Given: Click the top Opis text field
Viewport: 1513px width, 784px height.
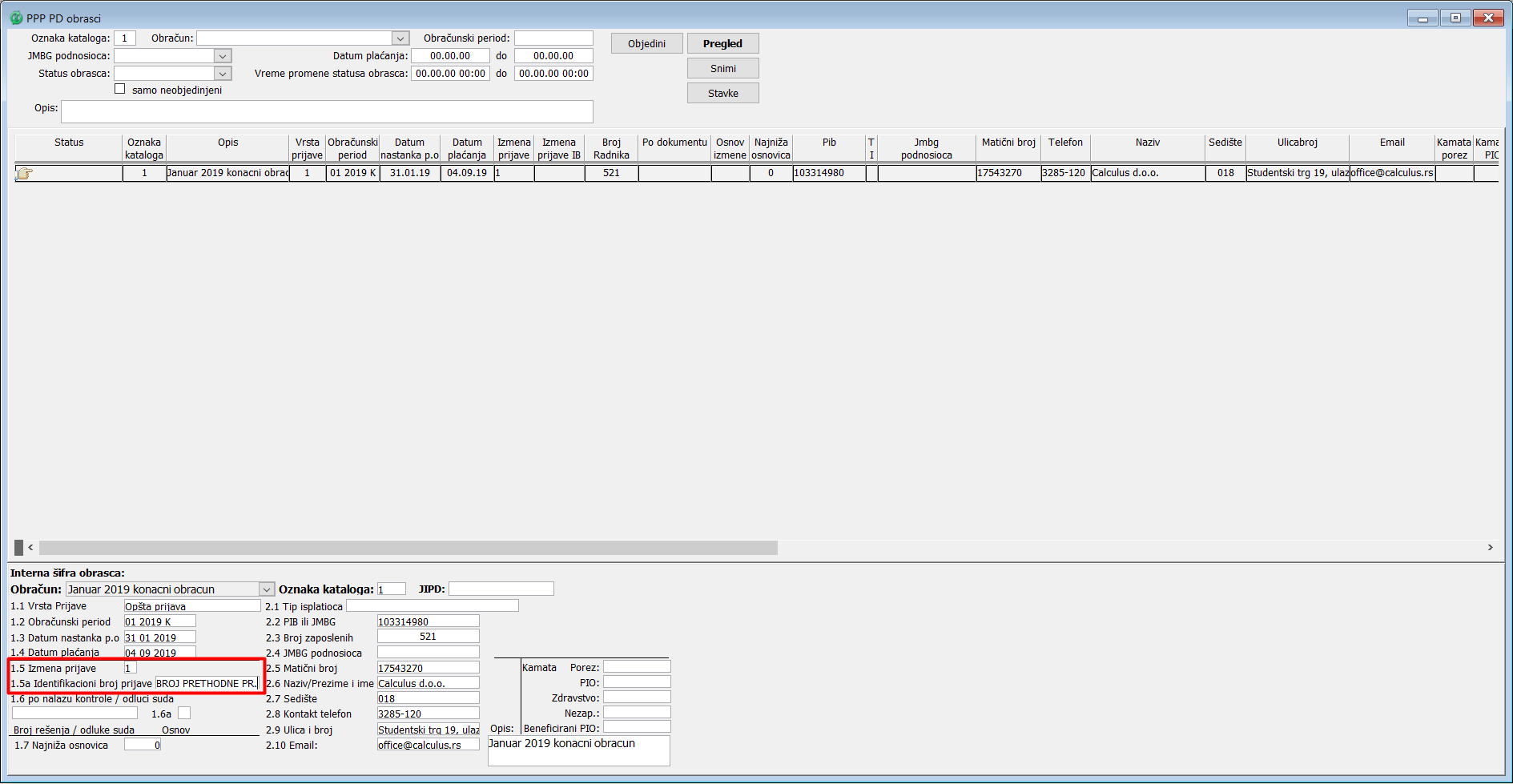Looking at the screenshot, I should (327, 111).
